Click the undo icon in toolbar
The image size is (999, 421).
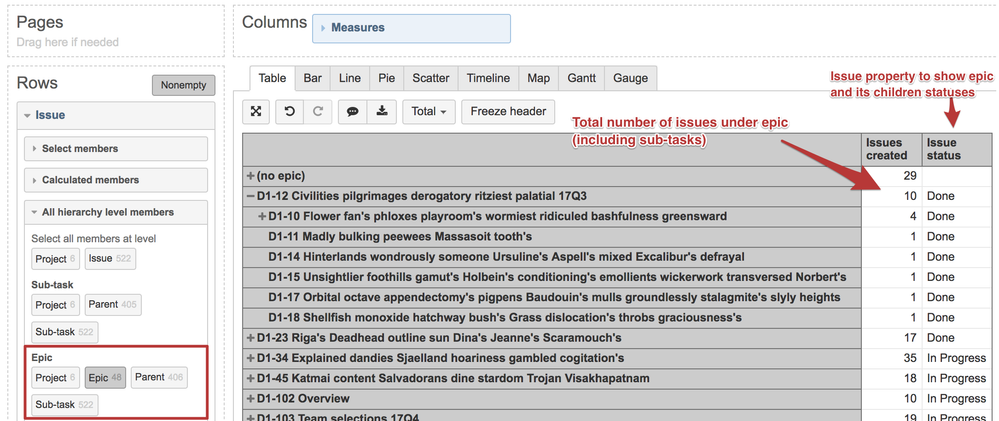[289, 111]
